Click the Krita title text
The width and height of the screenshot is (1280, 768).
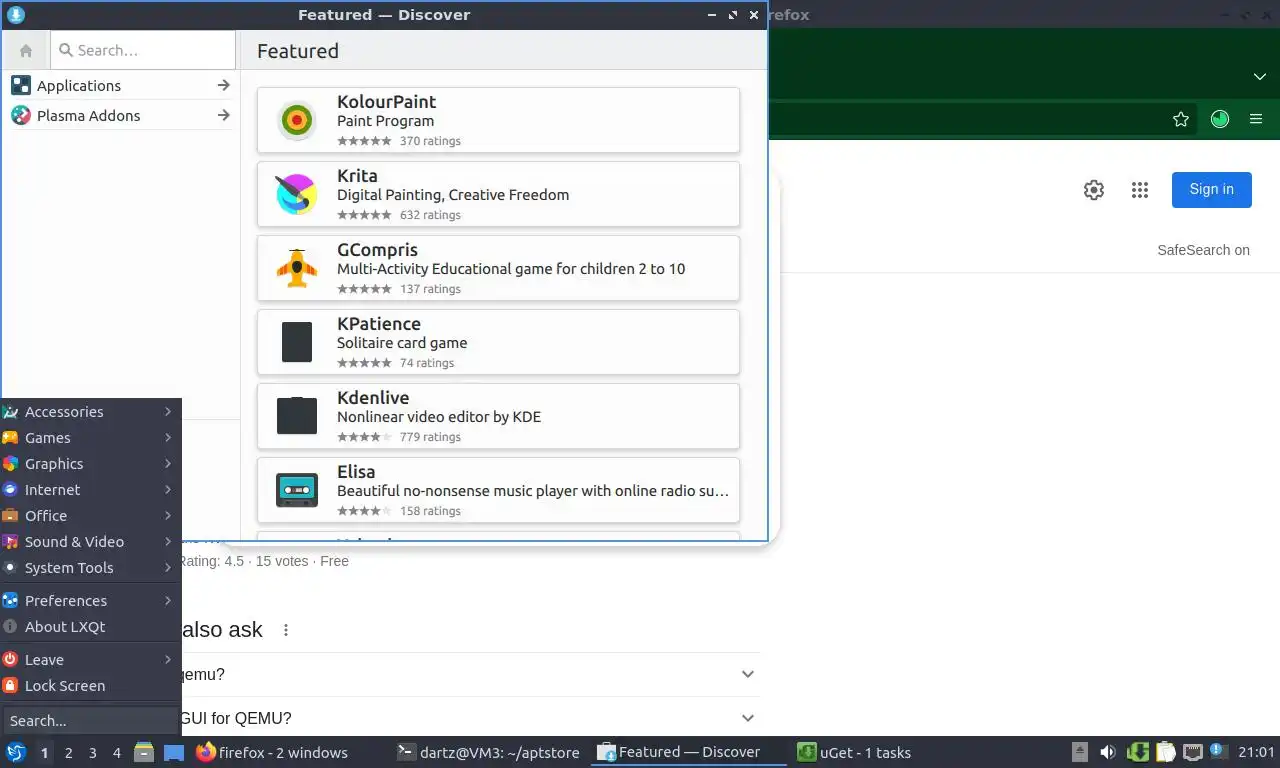357,176
